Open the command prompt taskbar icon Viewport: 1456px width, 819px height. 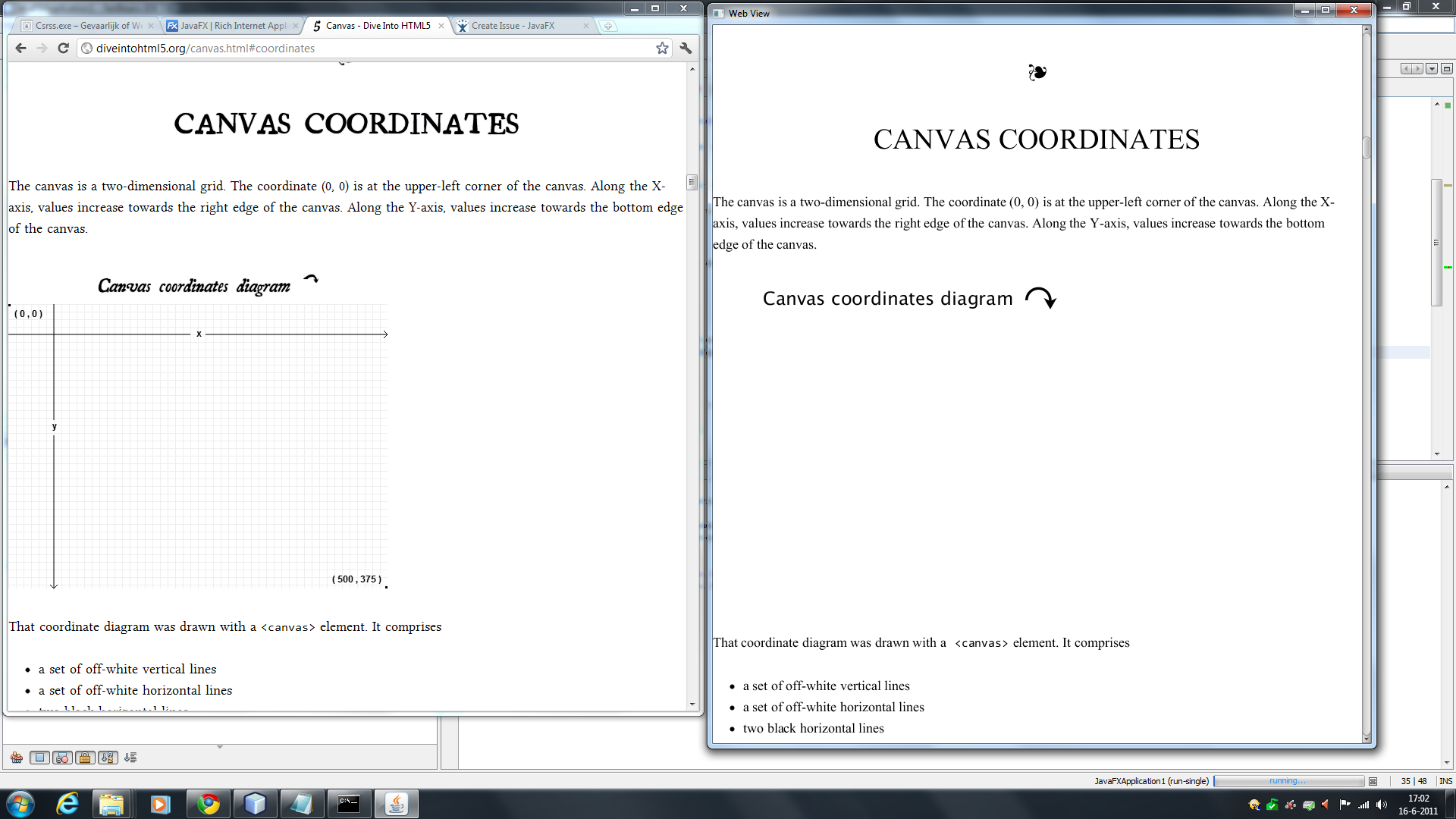pyautogui.click(x=349, y=804)
